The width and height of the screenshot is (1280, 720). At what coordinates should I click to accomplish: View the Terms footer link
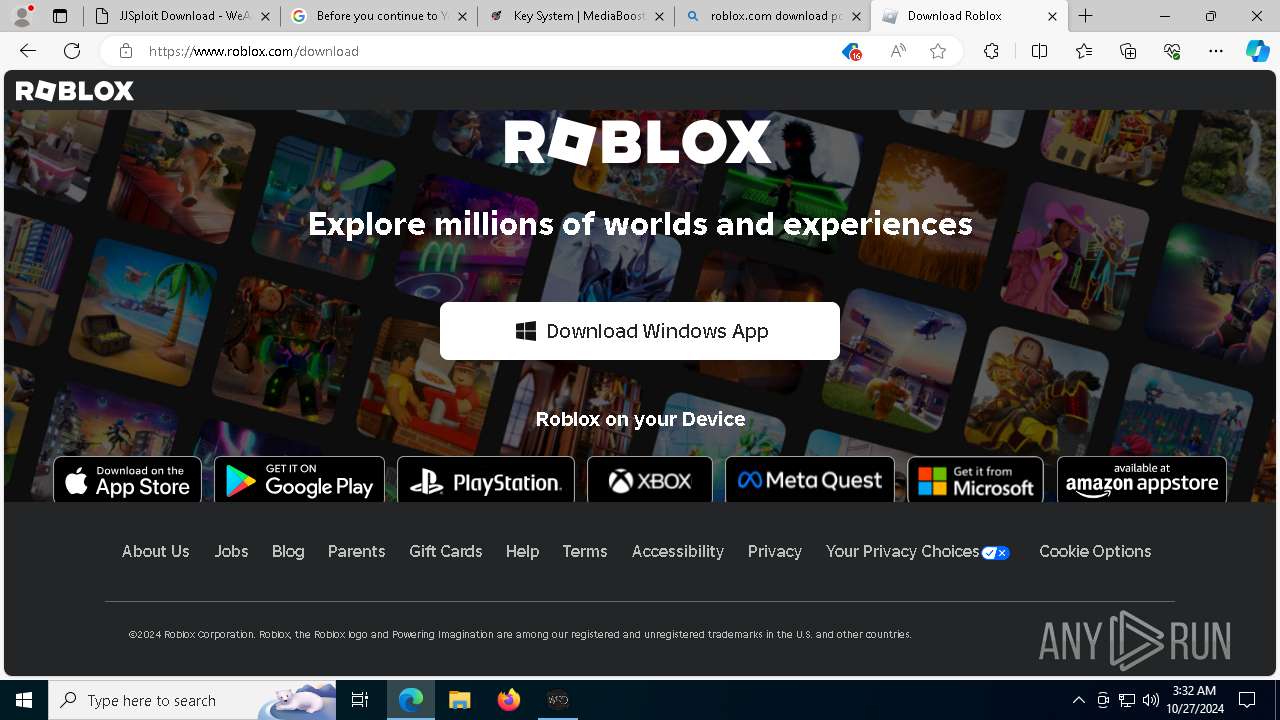pos(585,552)
